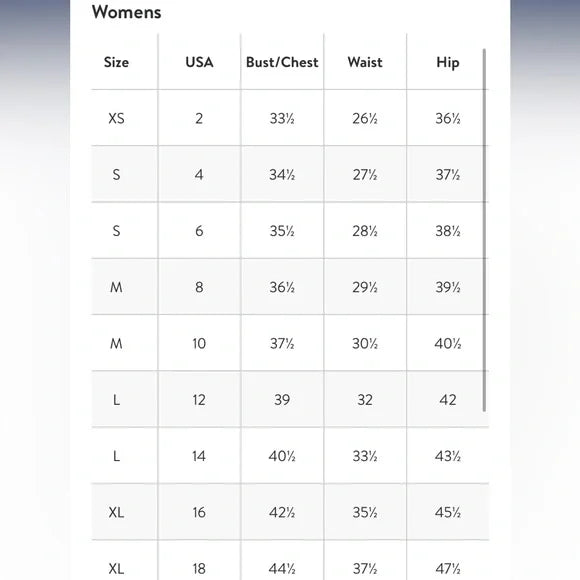Click the Waist column header
Screen dimensions: 580x580
pyautogui.click(x=365, y=62)
